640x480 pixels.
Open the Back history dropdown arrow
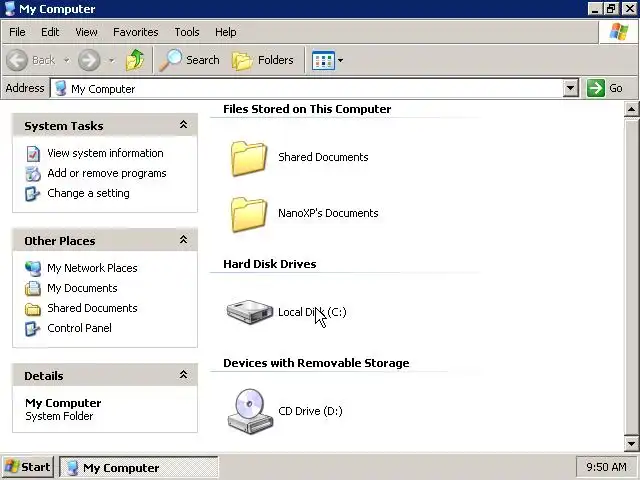click(67, 61)
